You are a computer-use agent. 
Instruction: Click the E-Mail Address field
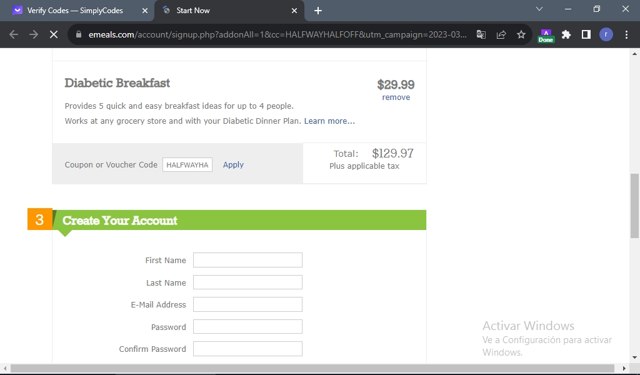point(248,304)
